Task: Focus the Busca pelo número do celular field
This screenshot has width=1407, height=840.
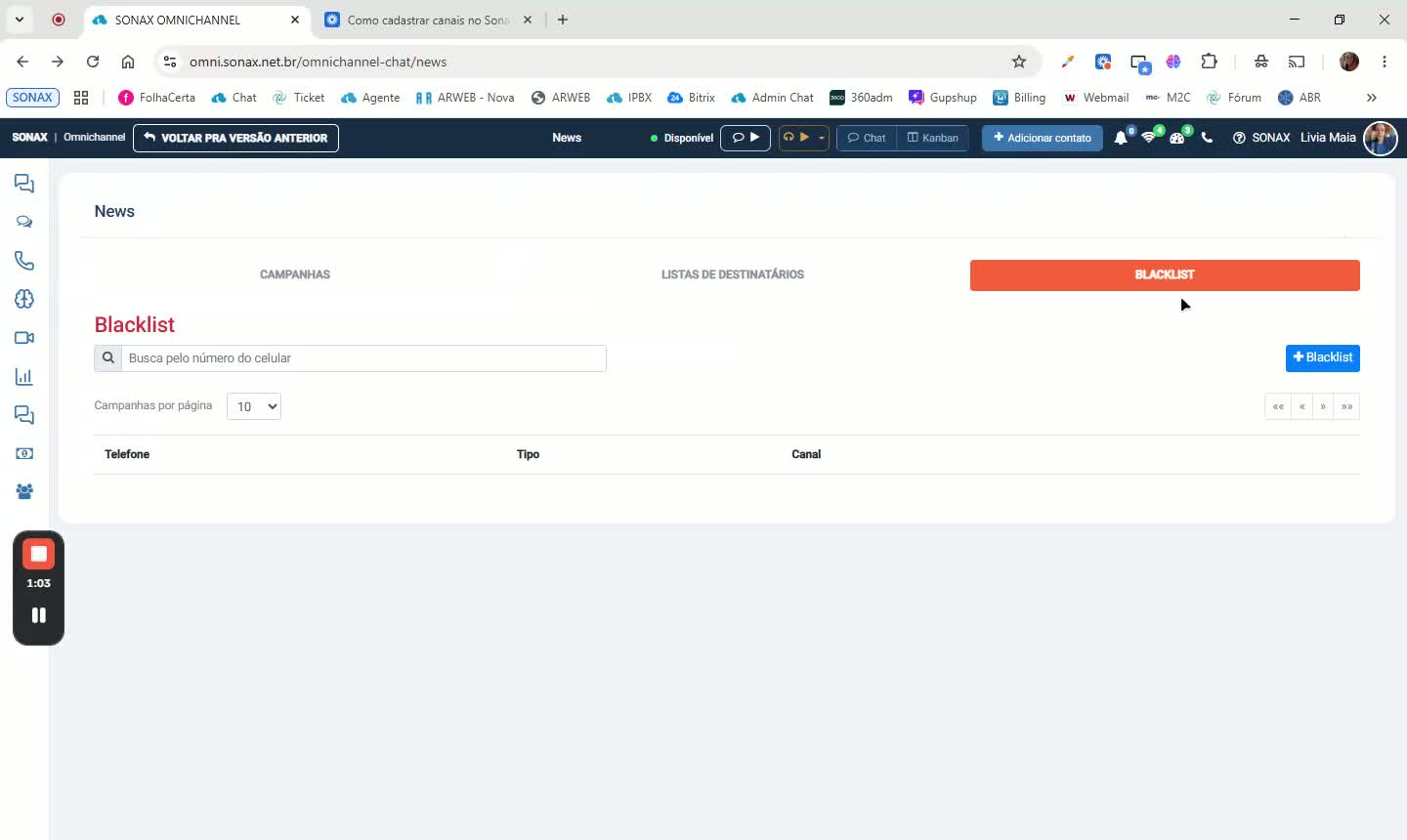Action: click(363, 358)
